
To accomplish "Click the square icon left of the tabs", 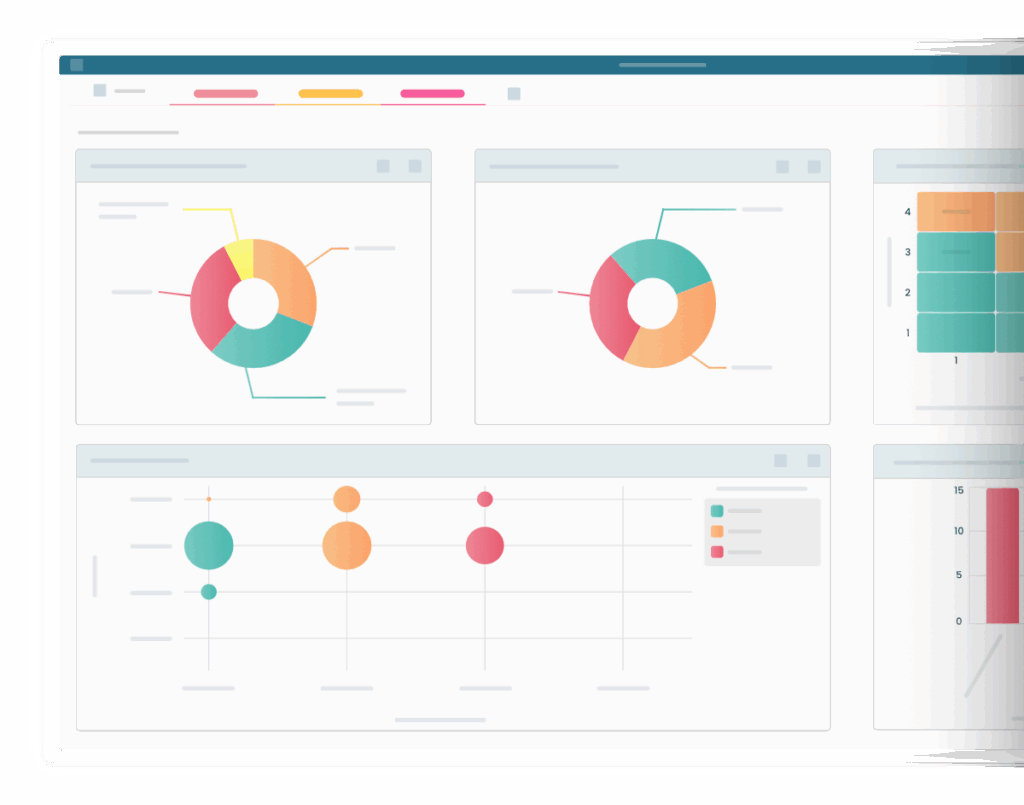I will coord(100,90).
